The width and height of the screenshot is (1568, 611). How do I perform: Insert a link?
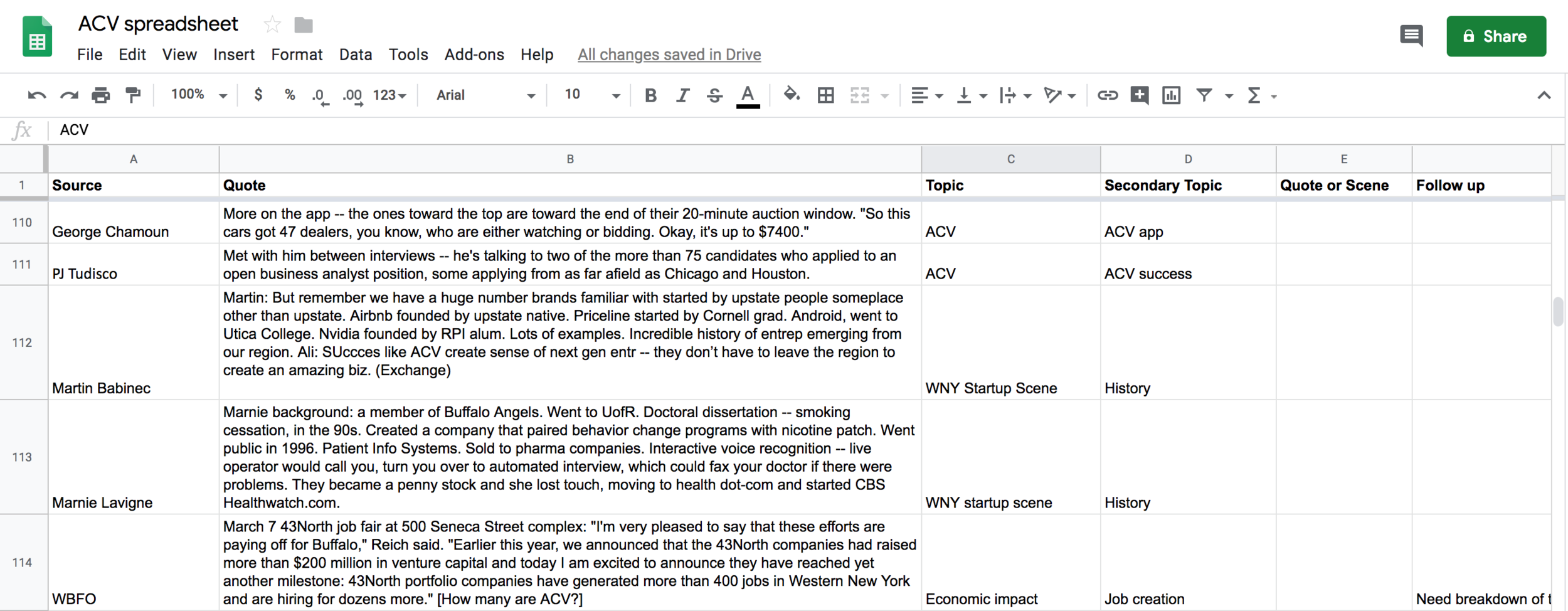[1107, 95]
